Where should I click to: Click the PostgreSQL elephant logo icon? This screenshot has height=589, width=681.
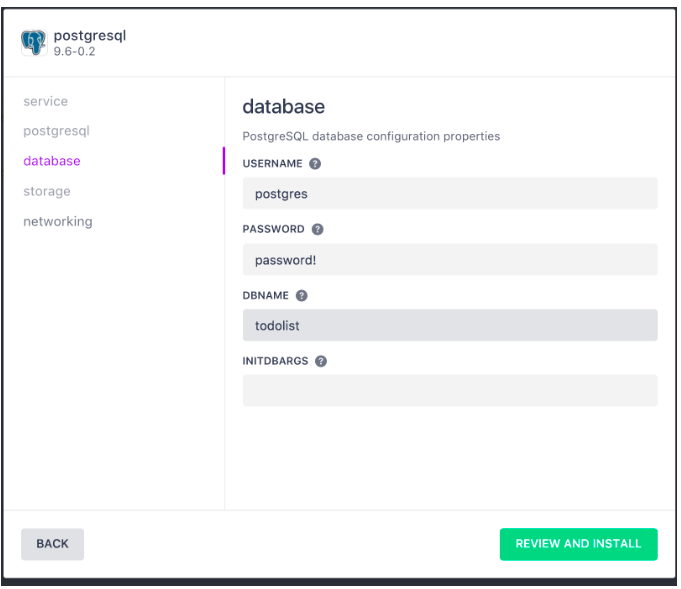click(34, 43)
